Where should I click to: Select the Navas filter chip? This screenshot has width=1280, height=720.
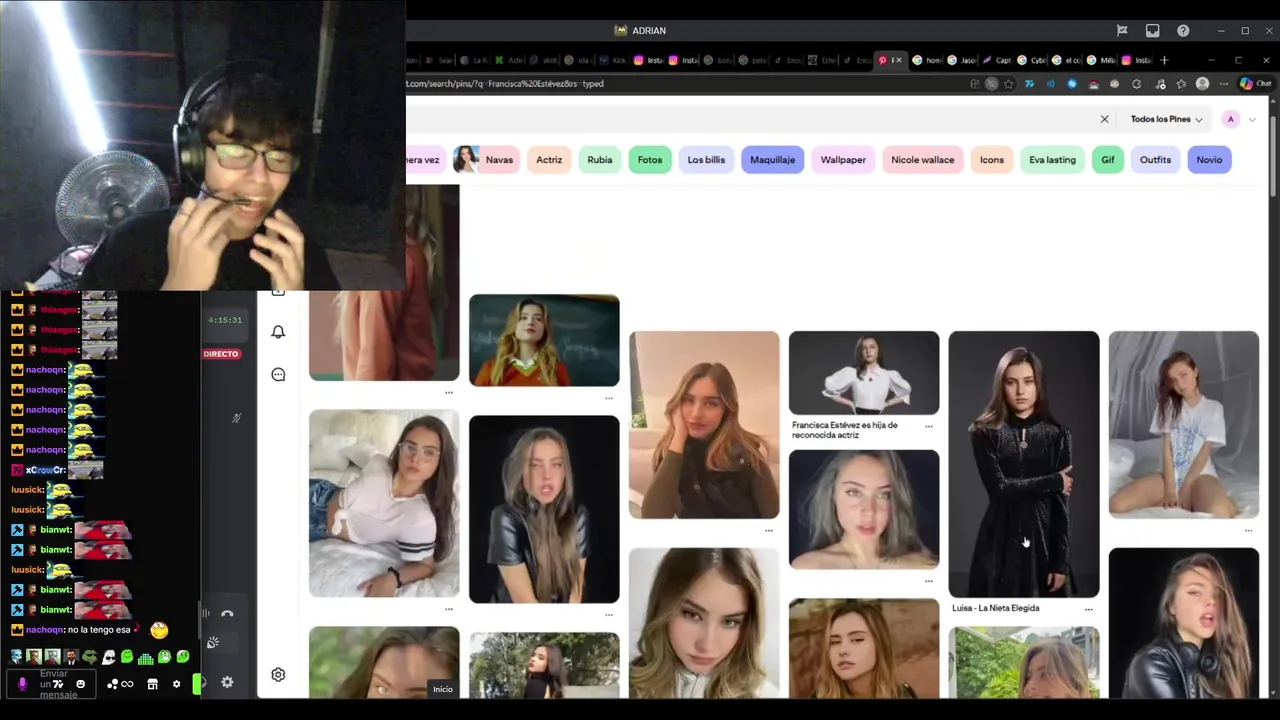tap(486, 160)
